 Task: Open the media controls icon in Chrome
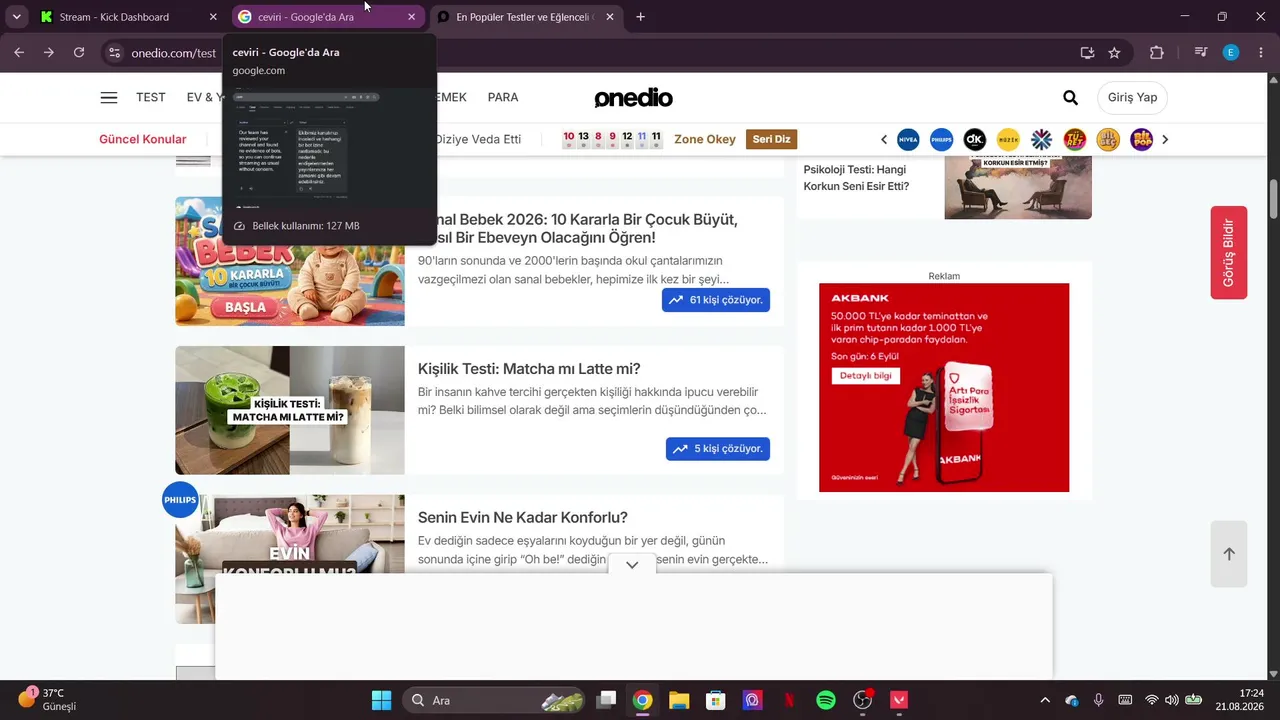point(1201,53)
